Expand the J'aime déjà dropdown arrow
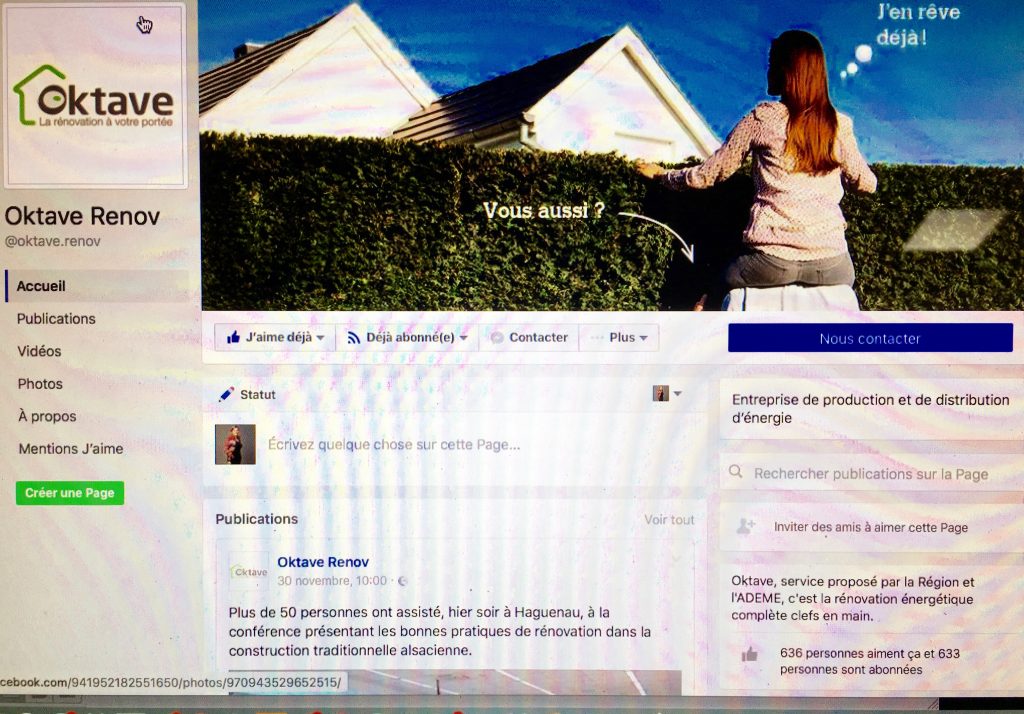The width and height of the screenshot is (1024, 714). click(321, 338)
